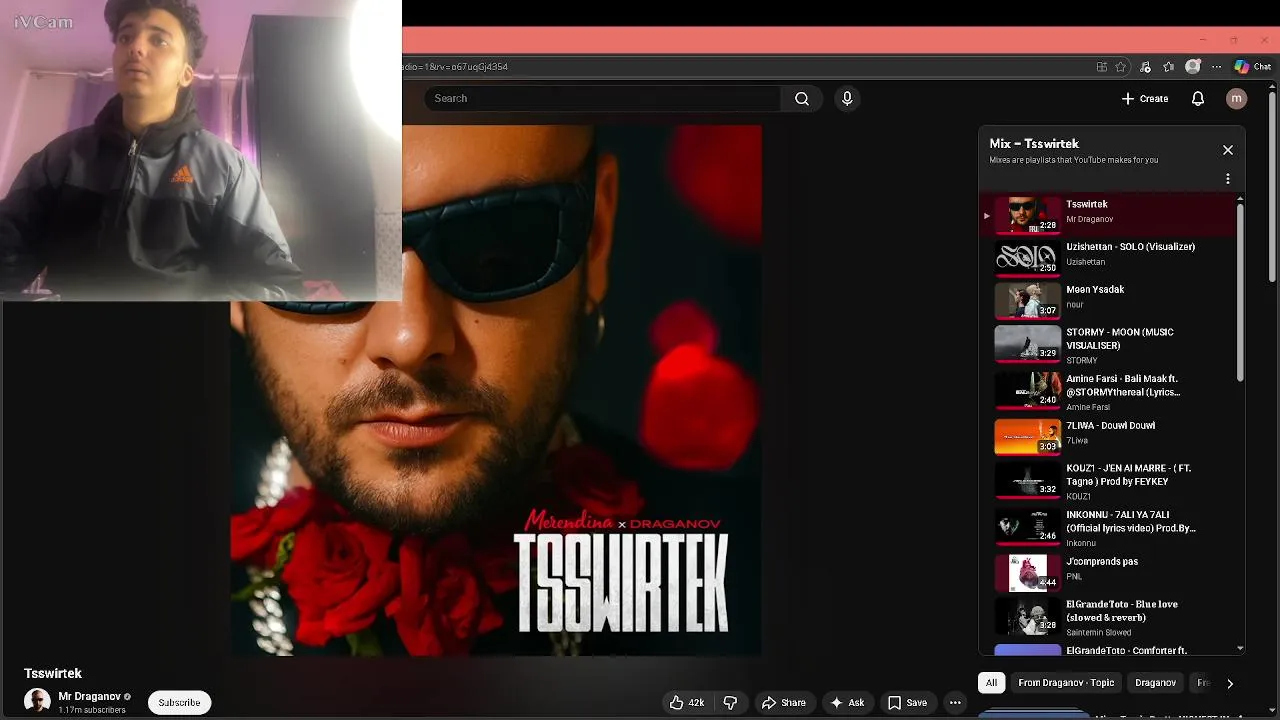Open the Edge favorites collection icon
The width and height of the screenshot is (1280, 720).
click(1168, 67)
